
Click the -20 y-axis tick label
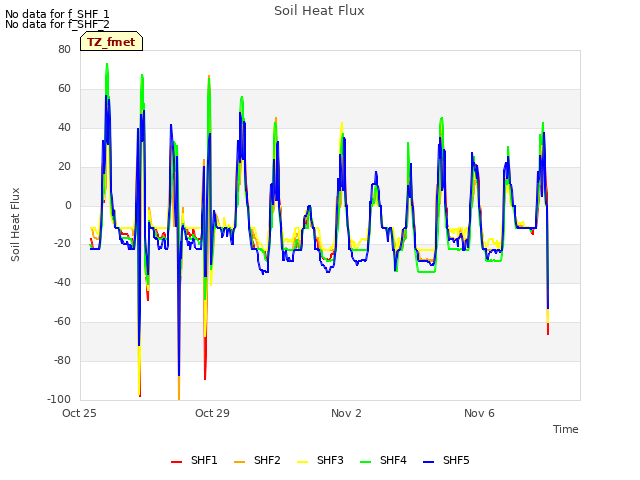tap(62, 244)
